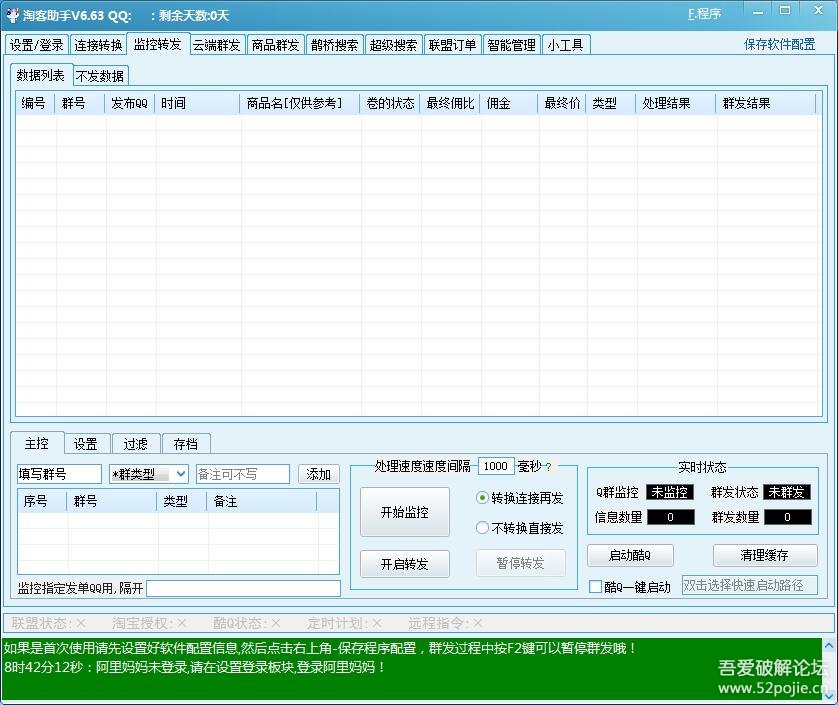Open the 设置 lower tab
This screenshot has height=705, width=838.
tap(86, 444)
